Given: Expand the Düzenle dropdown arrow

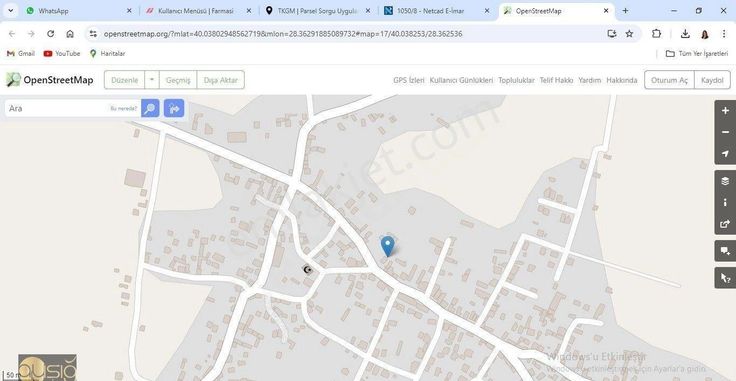Looking at the screenshot, I should tap(152, 80).
